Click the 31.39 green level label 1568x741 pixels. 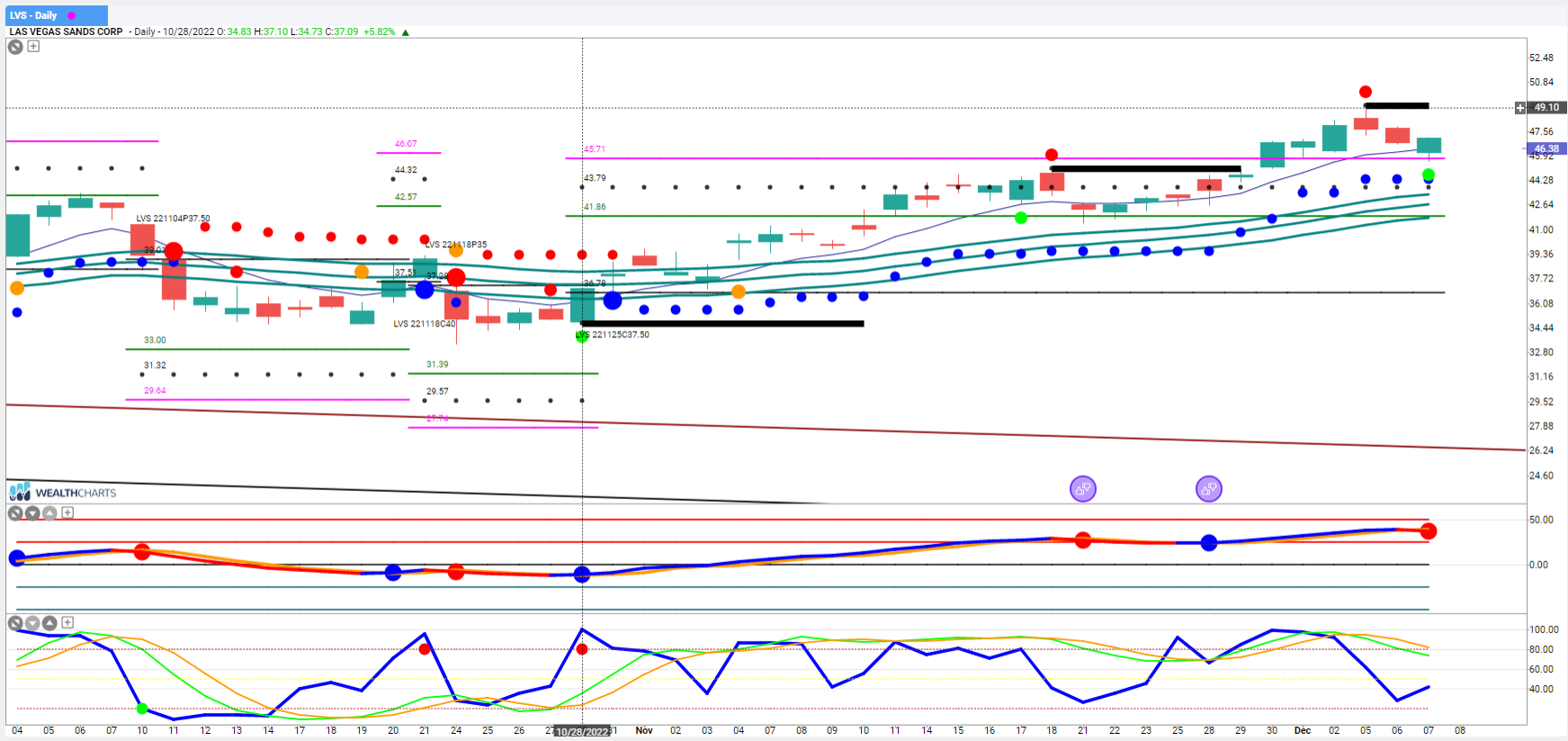[437, 364]
